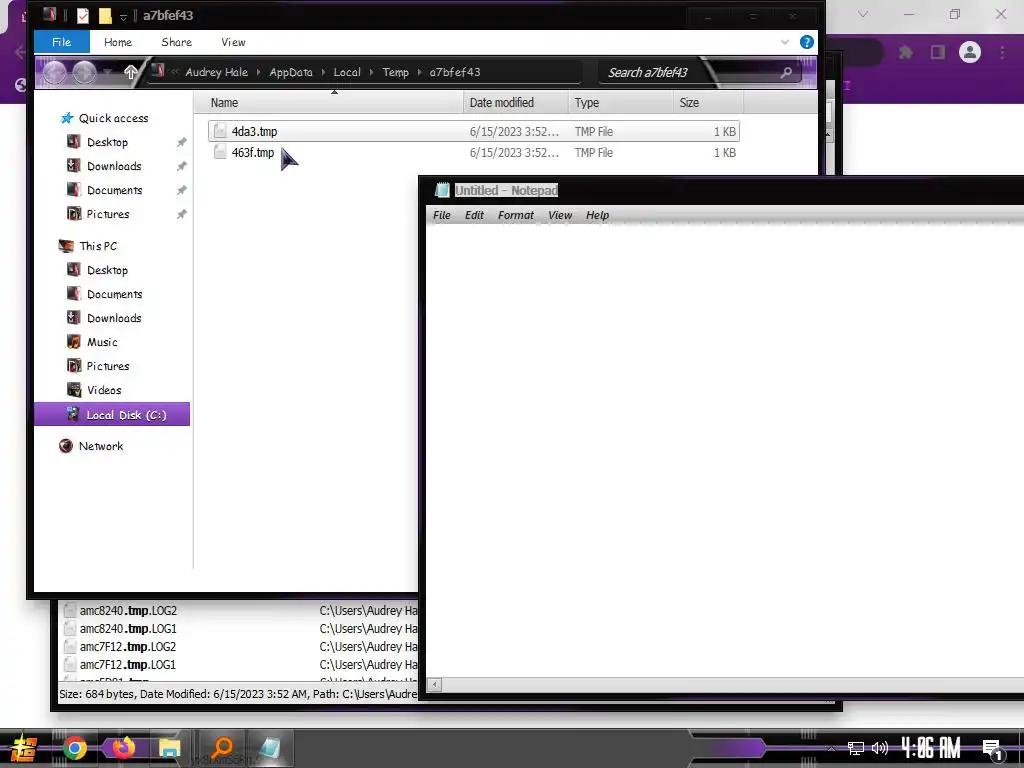Click Notepad horizontal scrollbar left arrow

point(434,684)
